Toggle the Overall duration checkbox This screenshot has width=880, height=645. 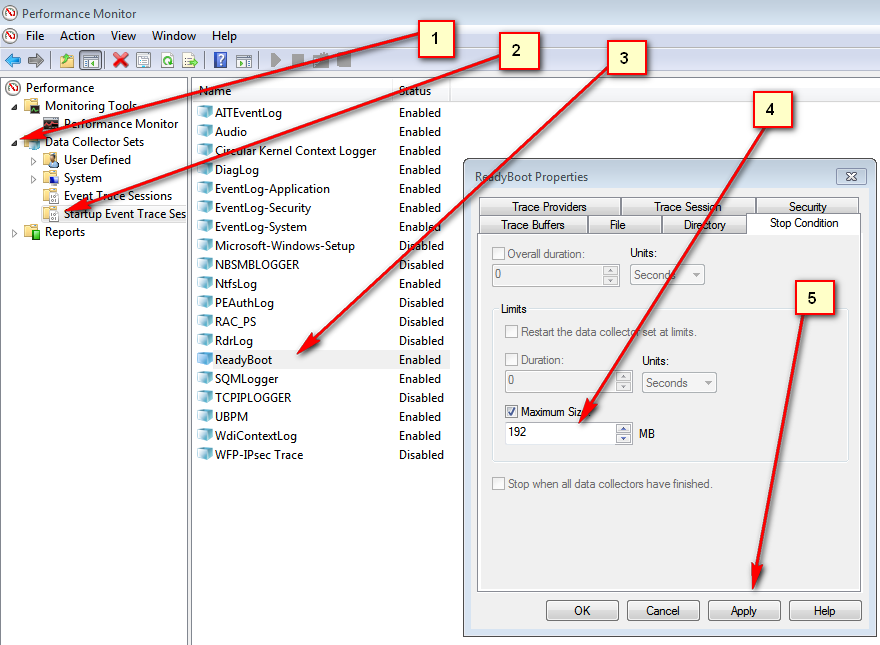tap(498, 254)
